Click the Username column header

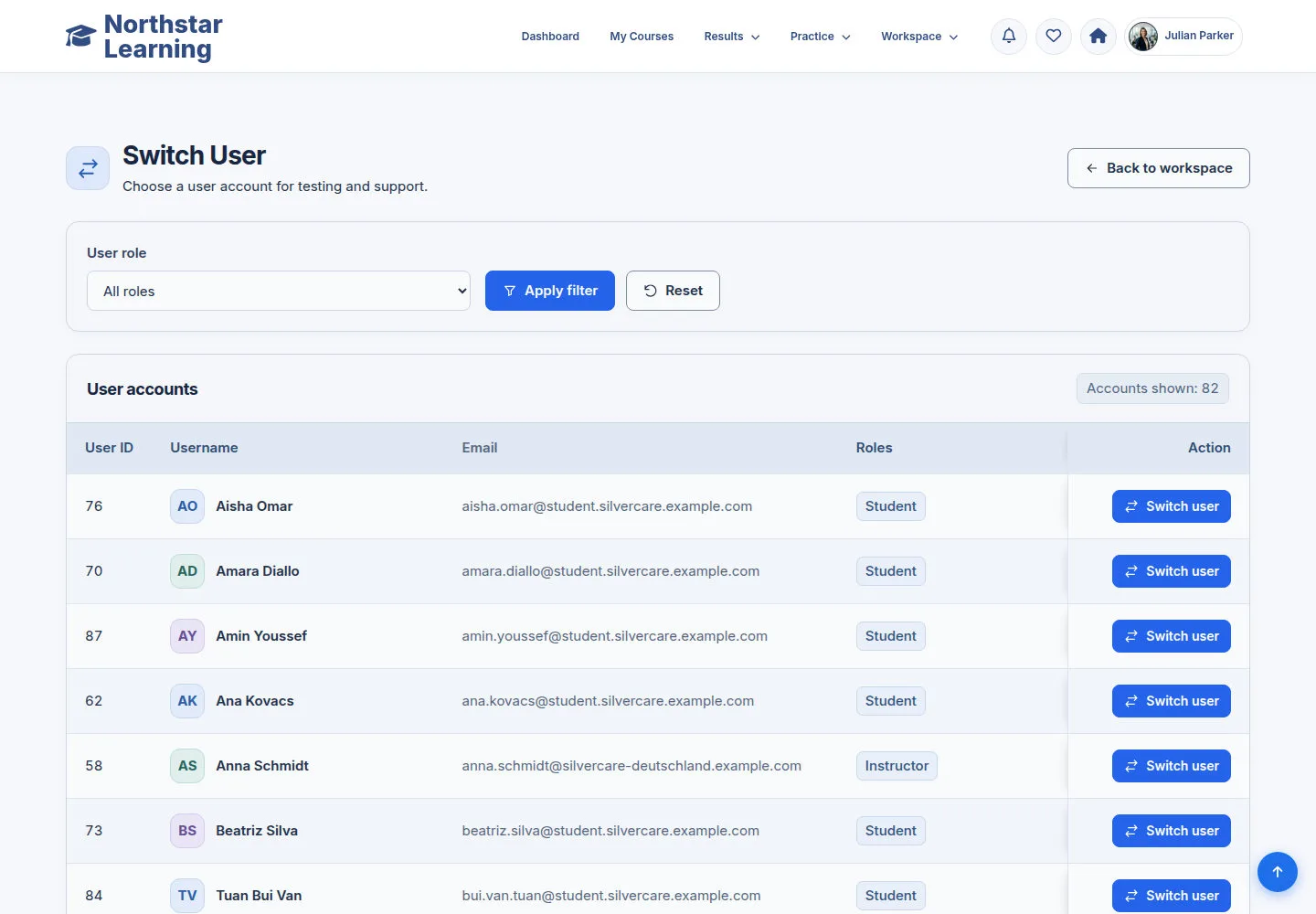204,448
